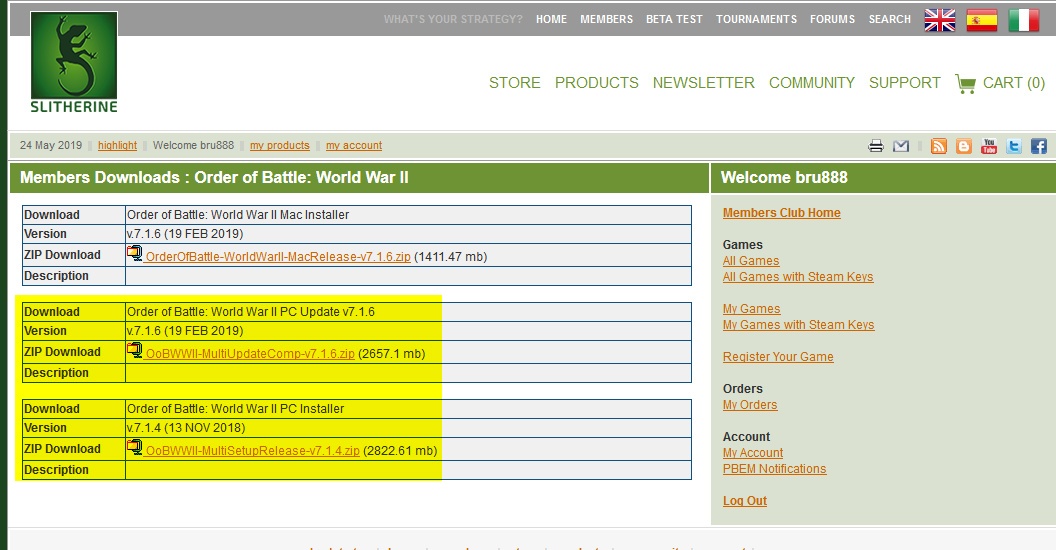Open the RSS feed icon
This screenshot has height=550, width=1056.
click(x=938, y=145)
